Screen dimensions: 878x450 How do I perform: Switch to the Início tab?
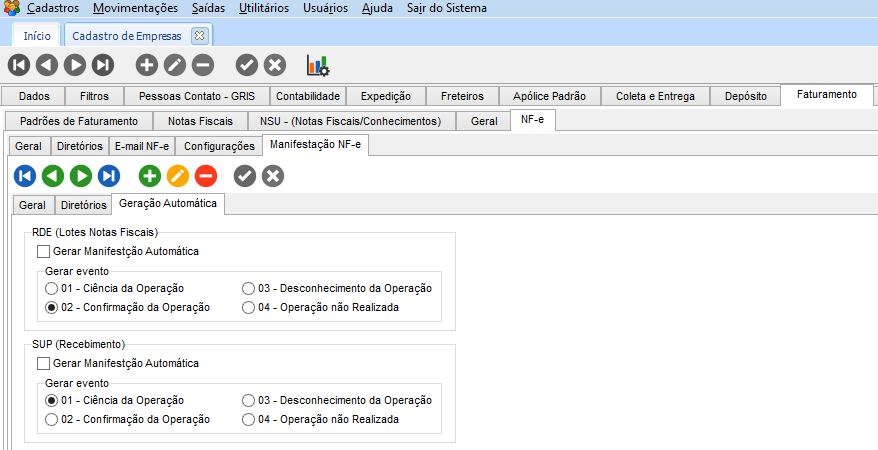click(37, 35)
